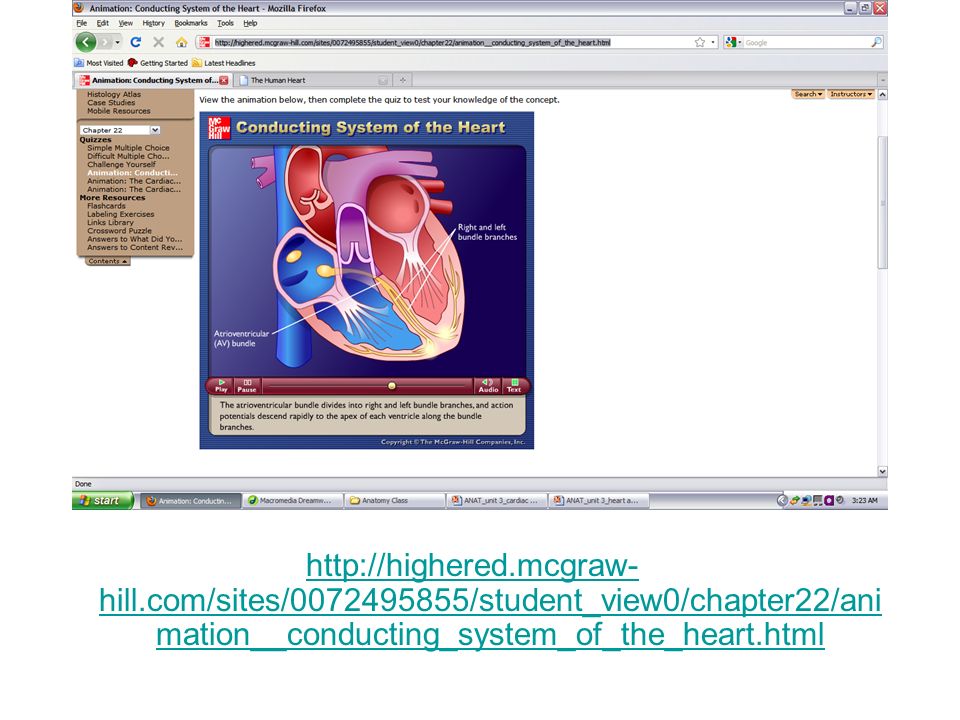Click the Windows Start button
This screenshot has height=720, width=960.
coord(102,500)
